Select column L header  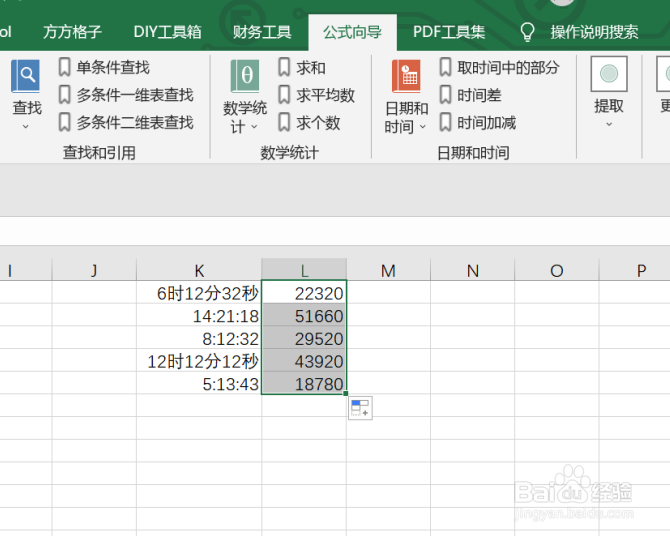point(304,270)
